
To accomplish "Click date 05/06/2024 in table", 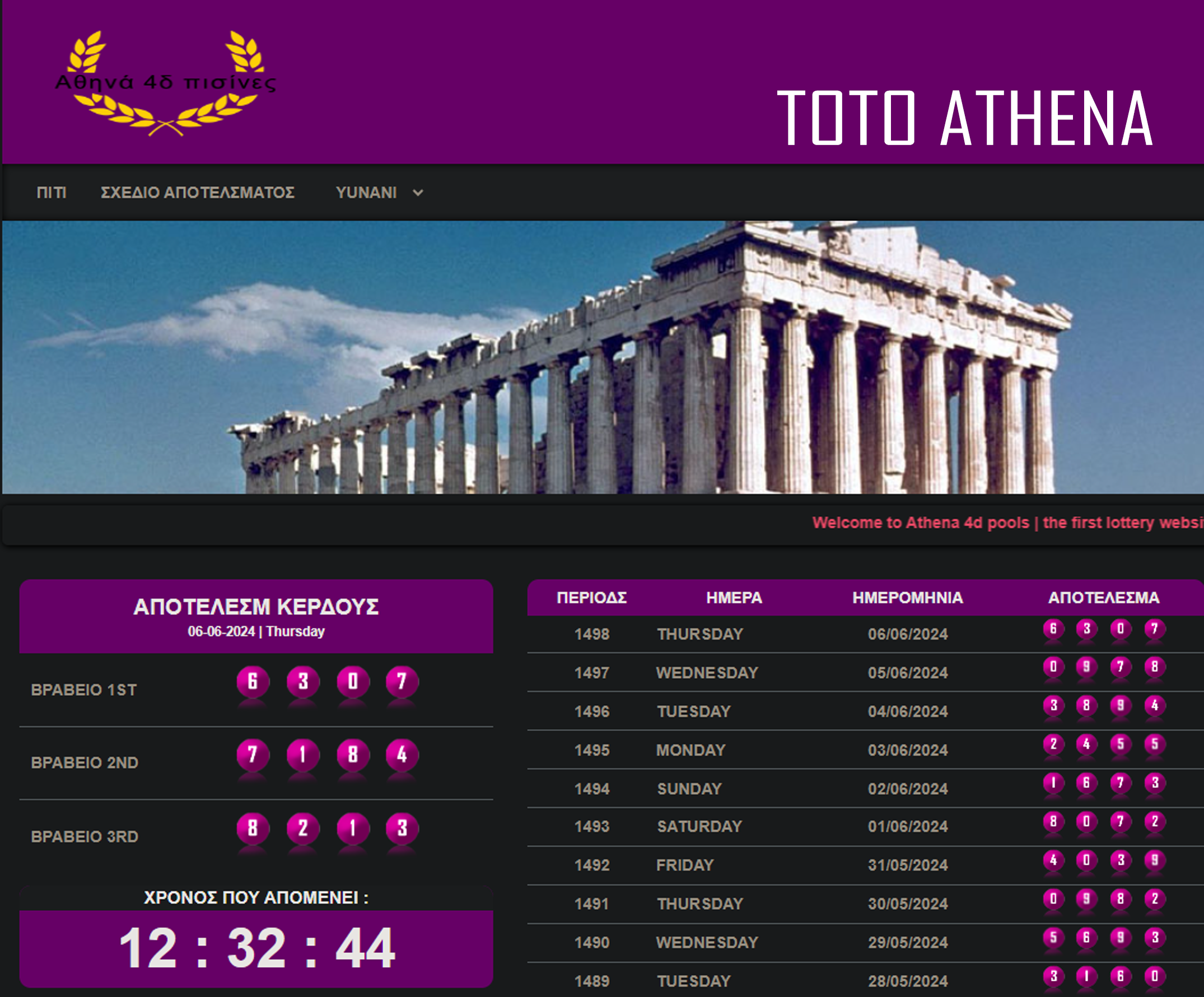I will tap(908, 673).
